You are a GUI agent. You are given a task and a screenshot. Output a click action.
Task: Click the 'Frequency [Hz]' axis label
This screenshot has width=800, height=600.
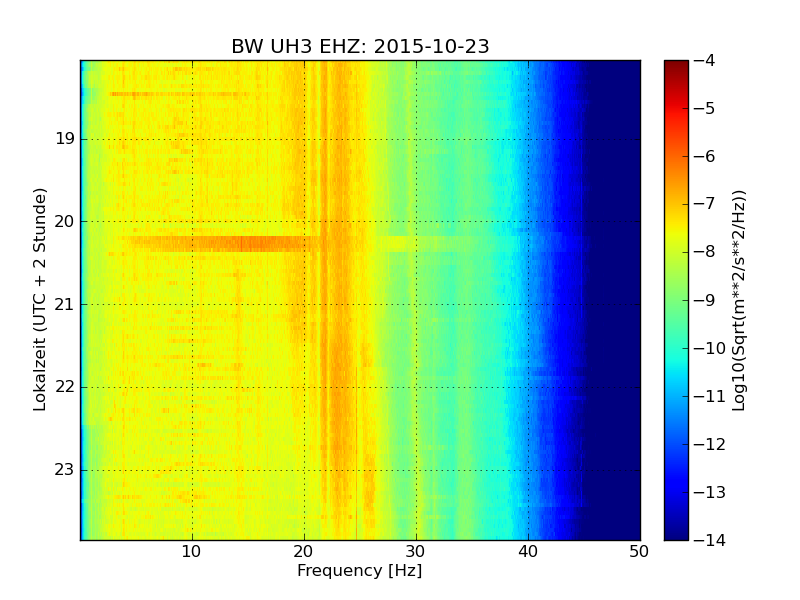pyautogui.click(x=360, y=570)
